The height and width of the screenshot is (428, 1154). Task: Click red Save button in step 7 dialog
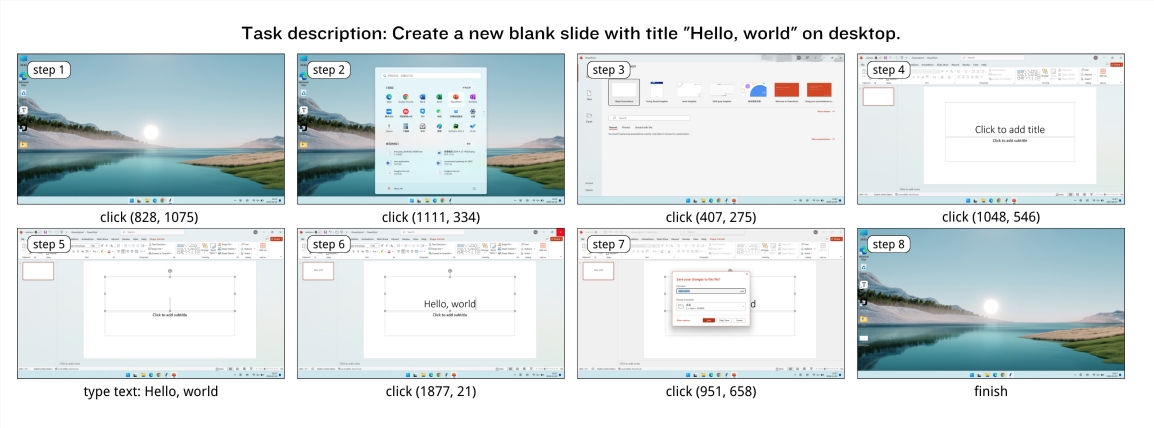click(x=708, y=320)
